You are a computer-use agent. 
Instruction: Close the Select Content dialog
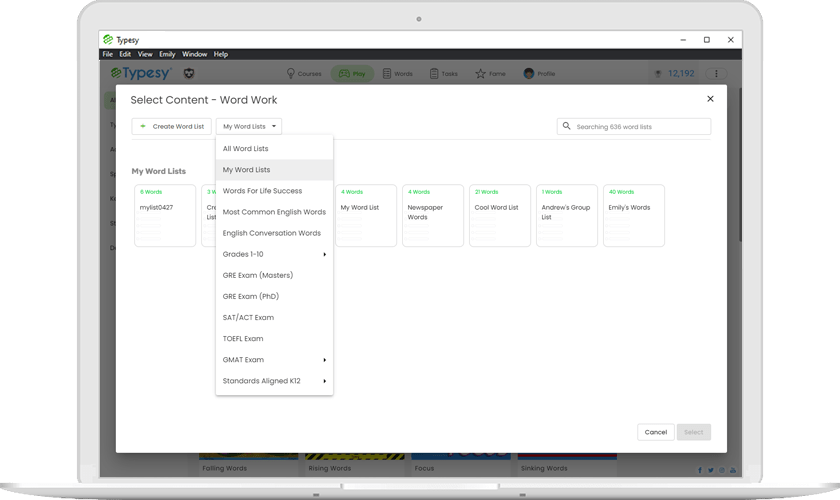pyautogui.click(x=710, y=99)
